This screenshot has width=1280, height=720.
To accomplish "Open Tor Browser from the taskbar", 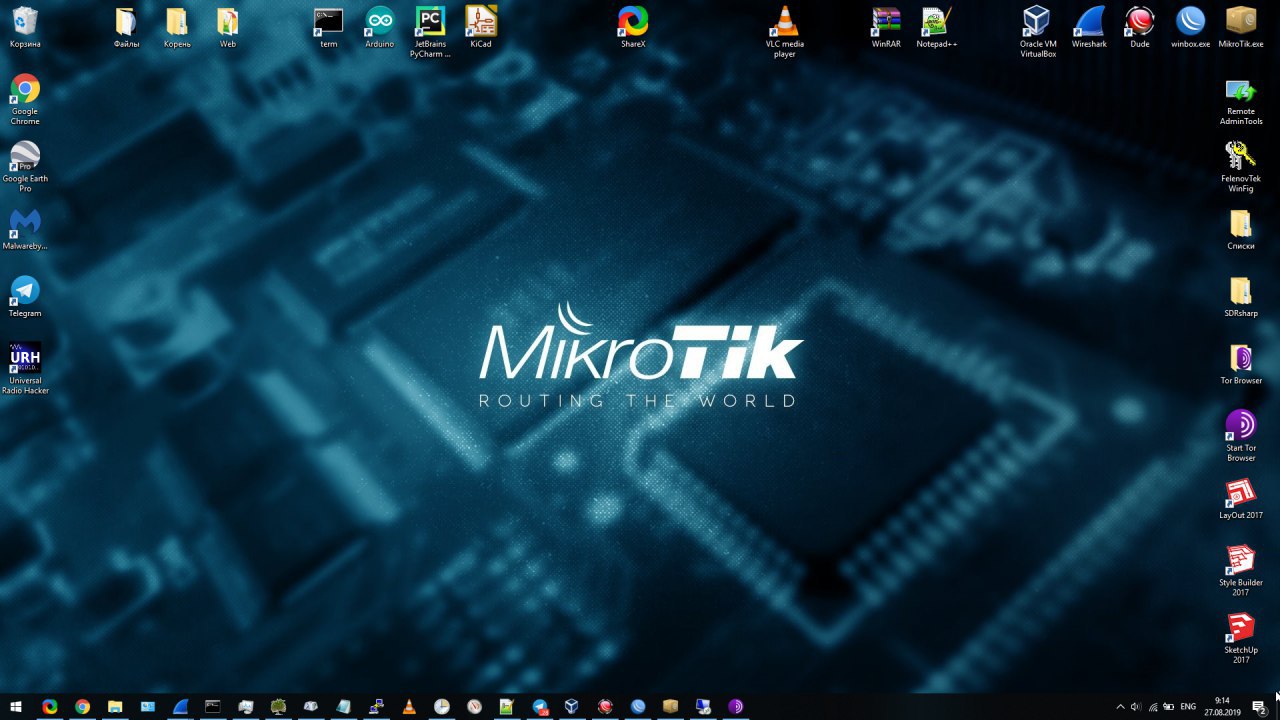I will pos(735,706).
